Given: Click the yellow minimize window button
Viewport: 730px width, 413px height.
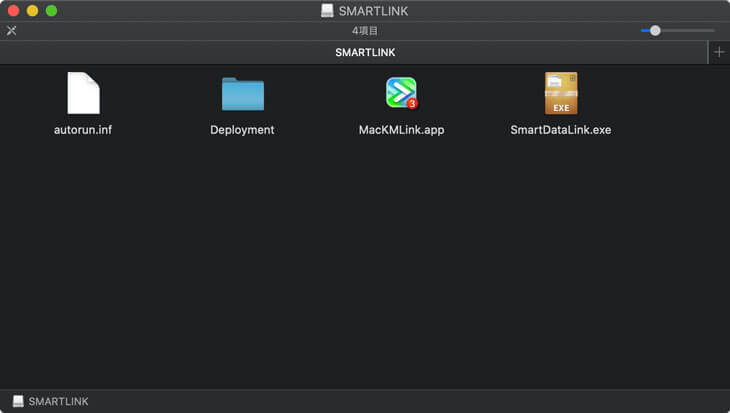Looking at the screenshot, I should (x=33, y=11).
